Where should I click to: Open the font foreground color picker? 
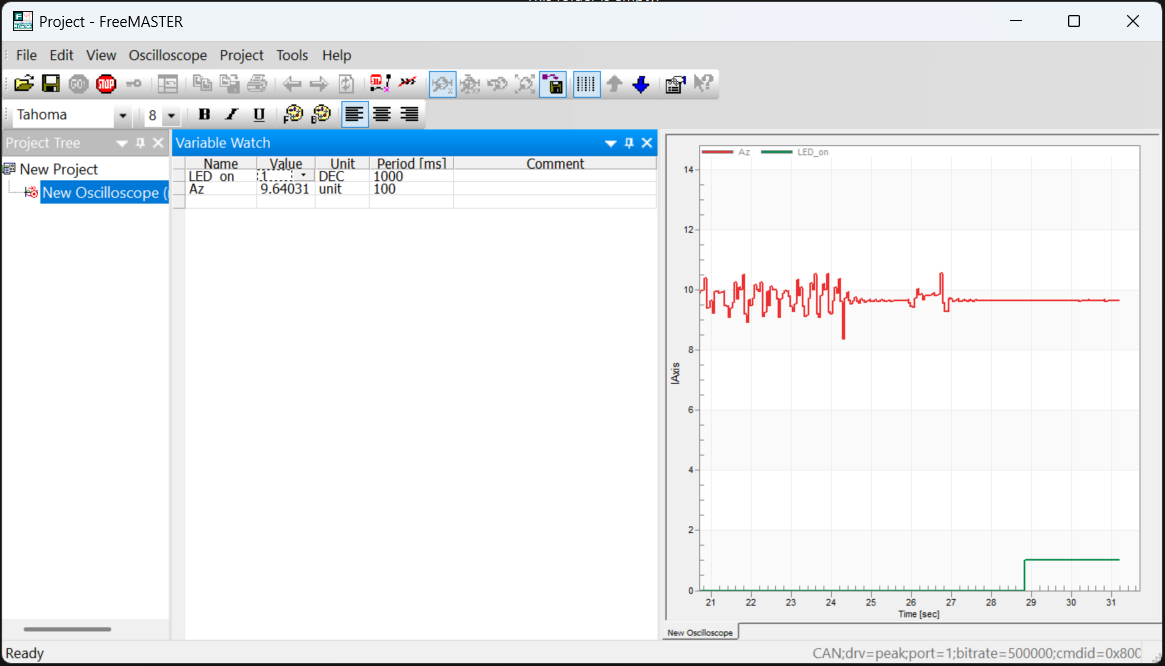(x=293, y=115)
